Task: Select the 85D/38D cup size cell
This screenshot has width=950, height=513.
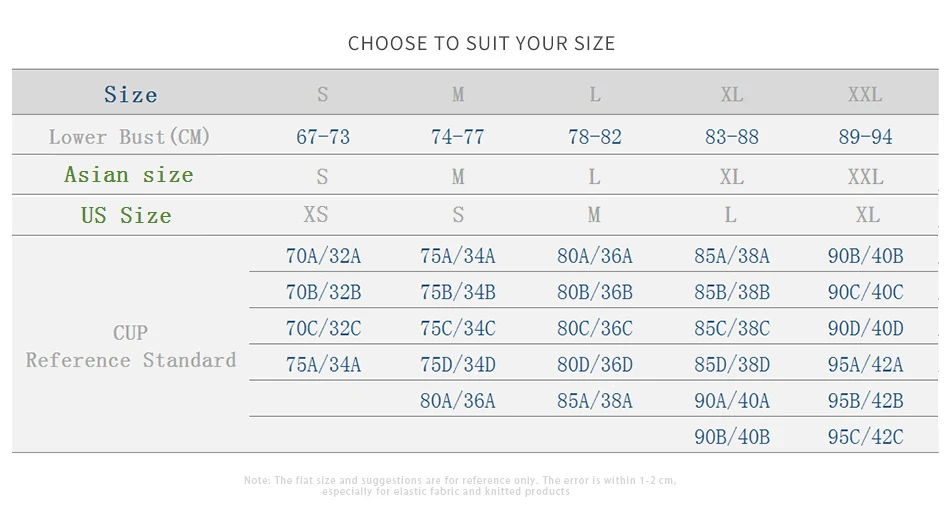Action: [732, 365]
